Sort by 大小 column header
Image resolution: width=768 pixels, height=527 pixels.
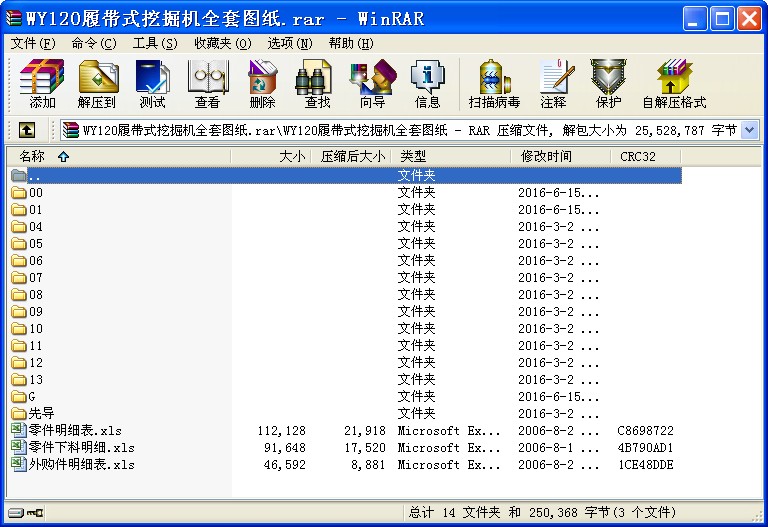tap(270, 157)
